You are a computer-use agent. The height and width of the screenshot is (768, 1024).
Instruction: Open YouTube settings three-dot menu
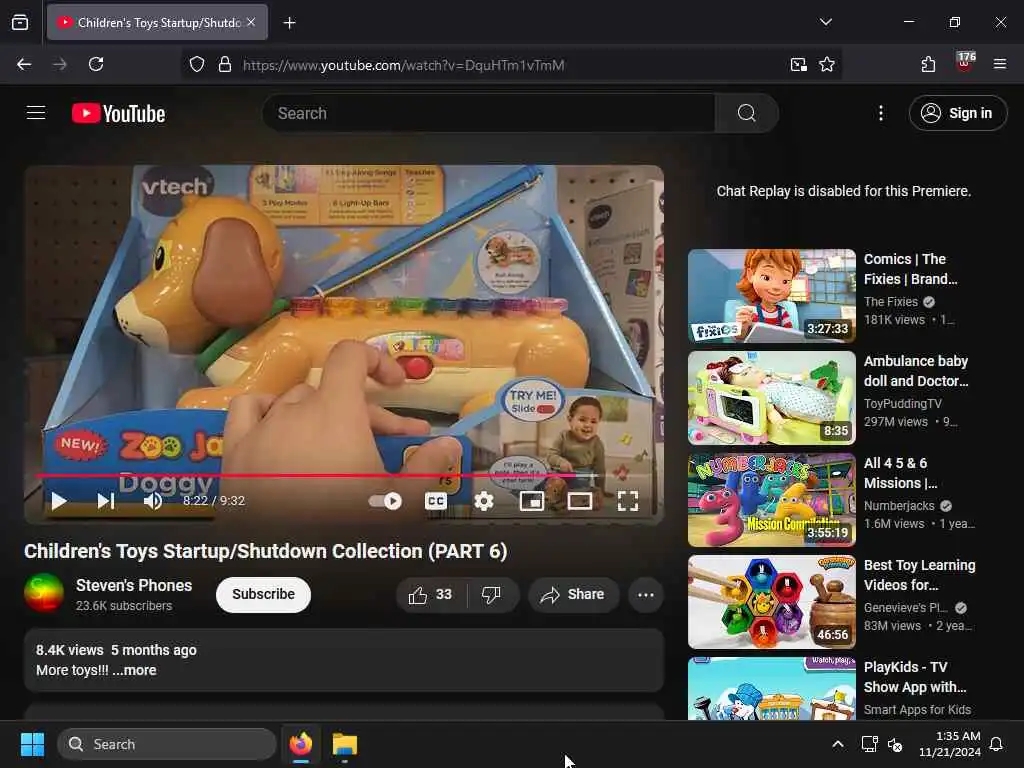[x=880, y=113]
